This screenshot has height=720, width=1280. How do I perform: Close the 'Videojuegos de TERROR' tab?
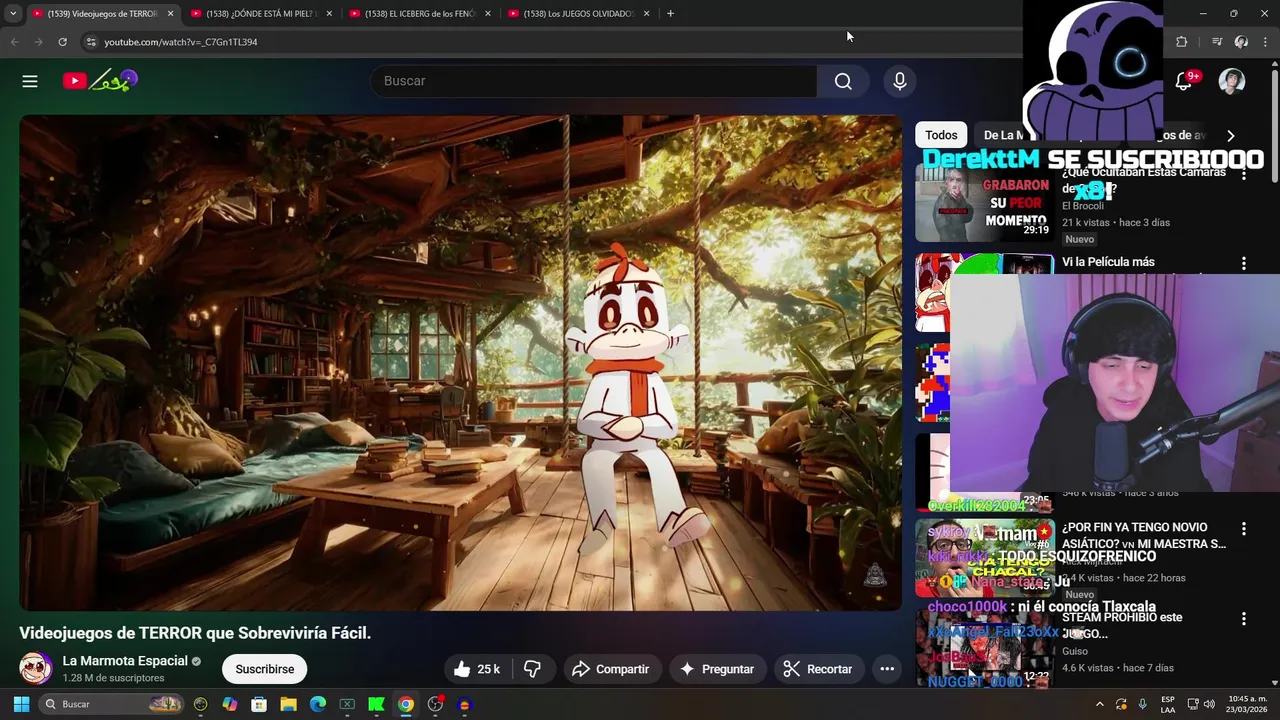170,13
